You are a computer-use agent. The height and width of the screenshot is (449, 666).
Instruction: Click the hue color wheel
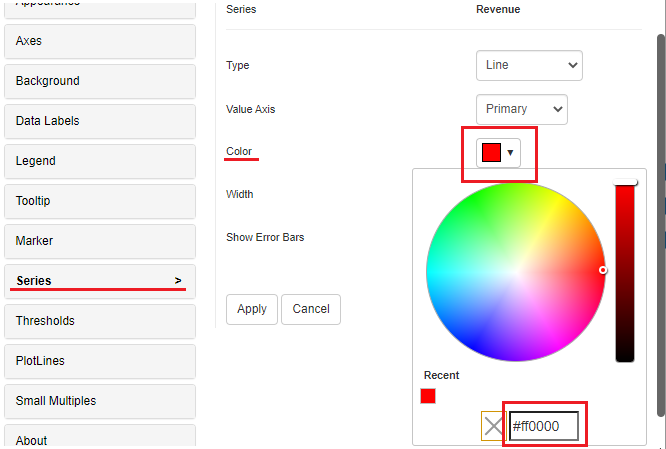(x=515, y=271)
